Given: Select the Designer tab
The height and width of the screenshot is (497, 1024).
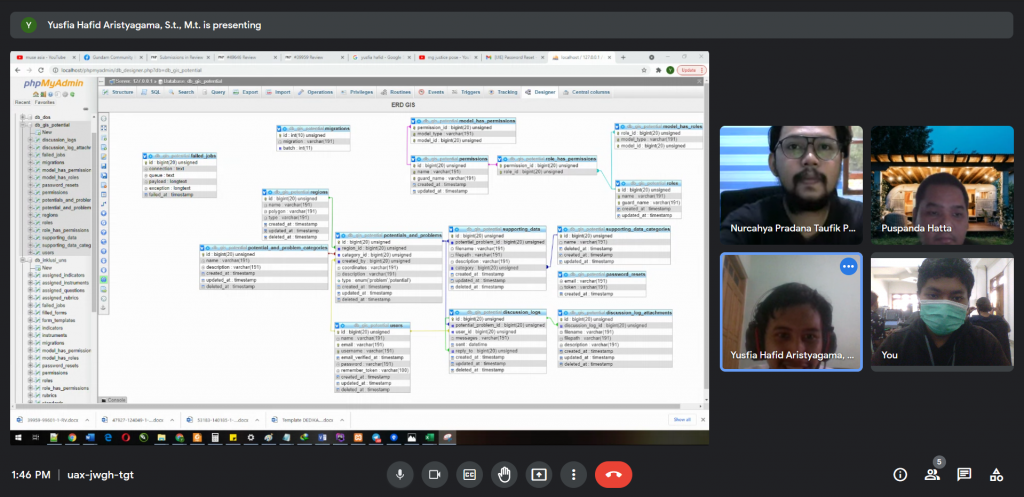Looking at the screenshot, I should (541, 92).
